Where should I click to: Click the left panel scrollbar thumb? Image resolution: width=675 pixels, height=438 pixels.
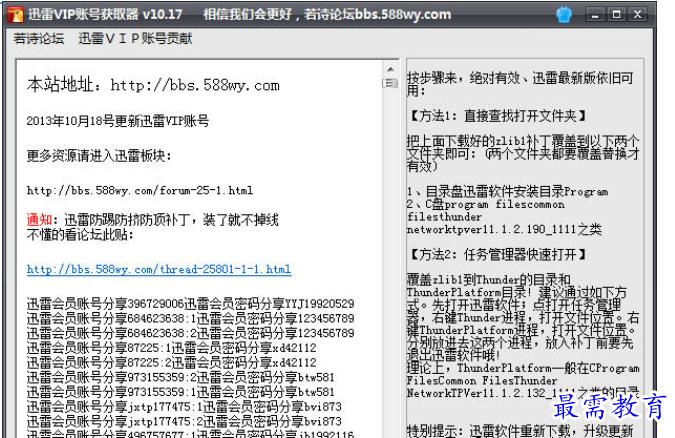pyautogui.click(x=390, y=83)
